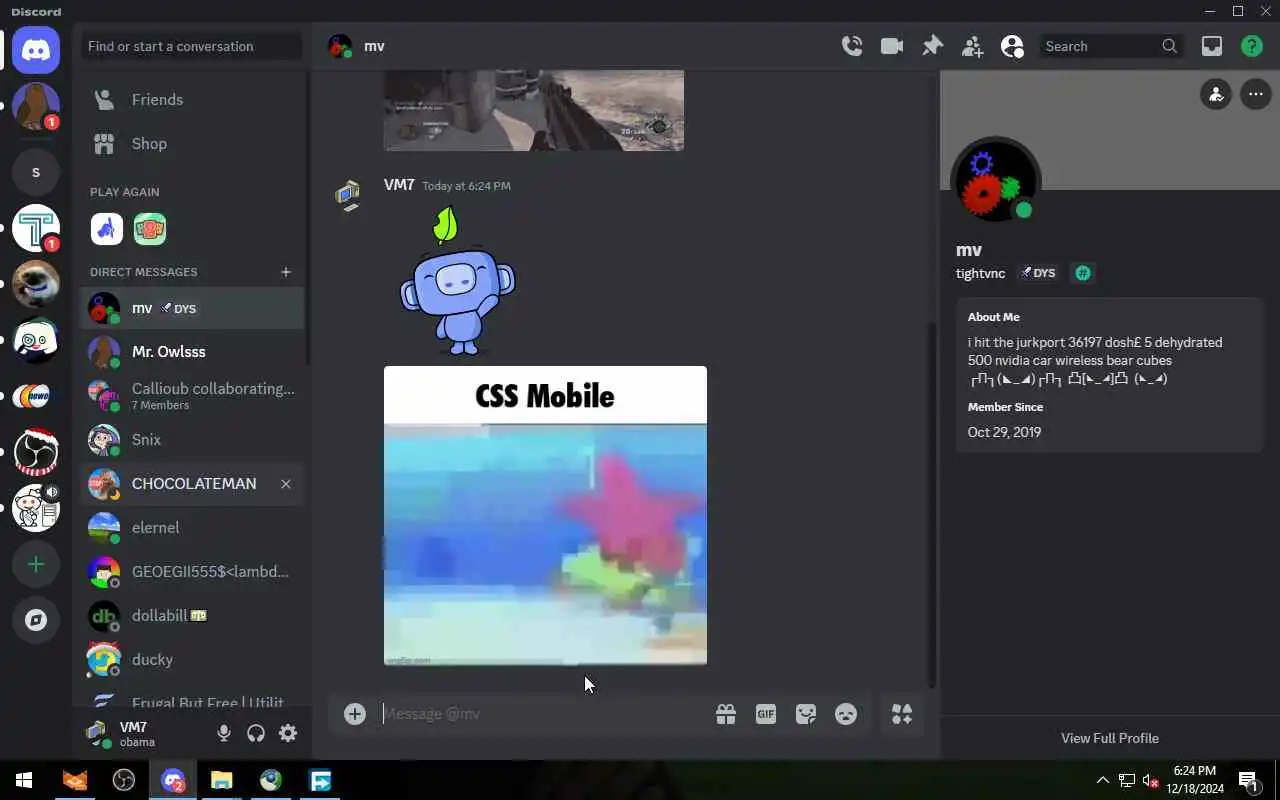Open pinned messages
Screen dimensions: 1280x800
[x=932, y=46]
